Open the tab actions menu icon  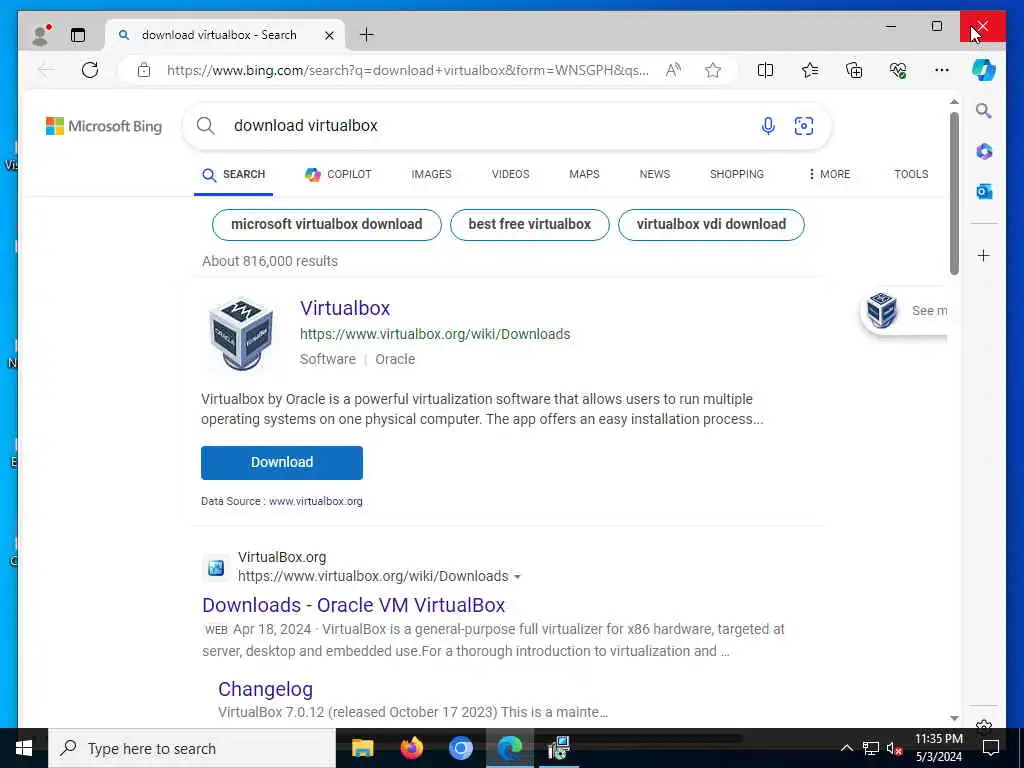pos(78,35)
